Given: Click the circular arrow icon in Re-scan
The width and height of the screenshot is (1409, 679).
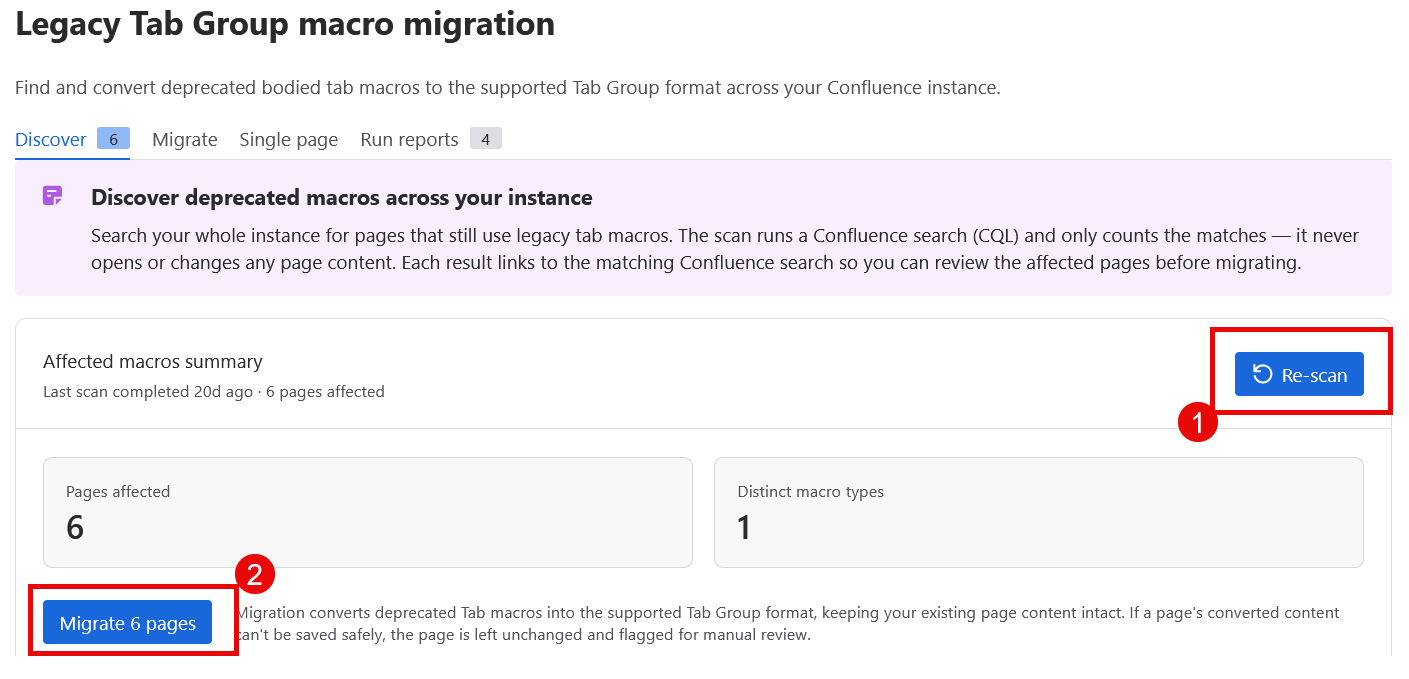Looking at the screenshot, I should tap(1263, 375).
